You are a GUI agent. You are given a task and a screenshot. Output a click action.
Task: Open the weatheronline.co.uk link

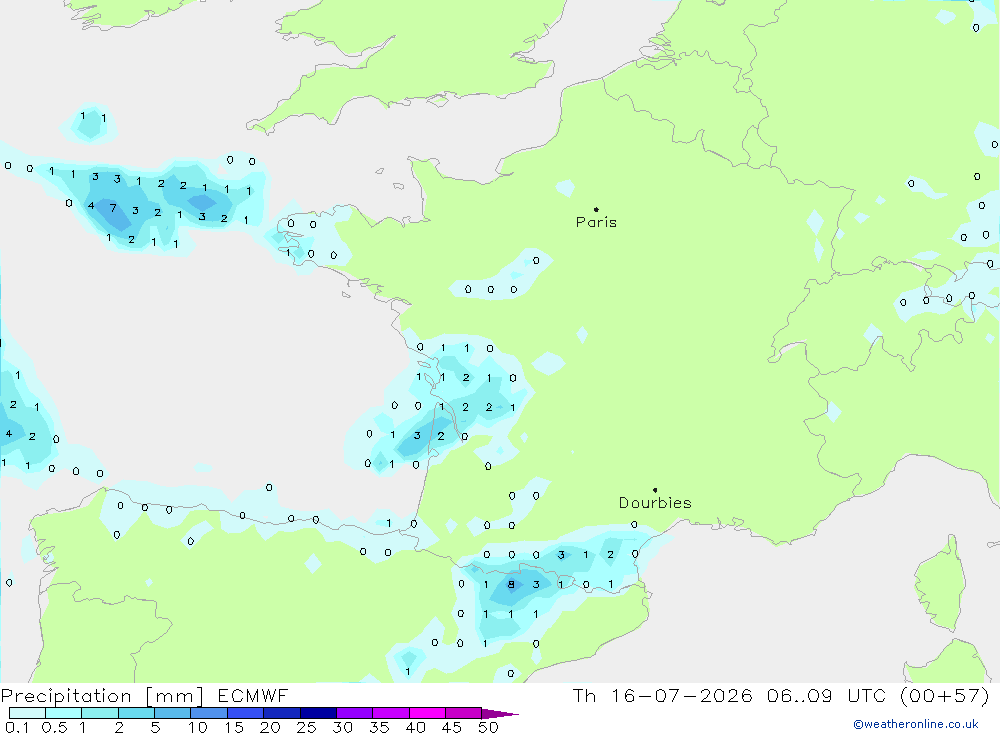pos(916,724)
